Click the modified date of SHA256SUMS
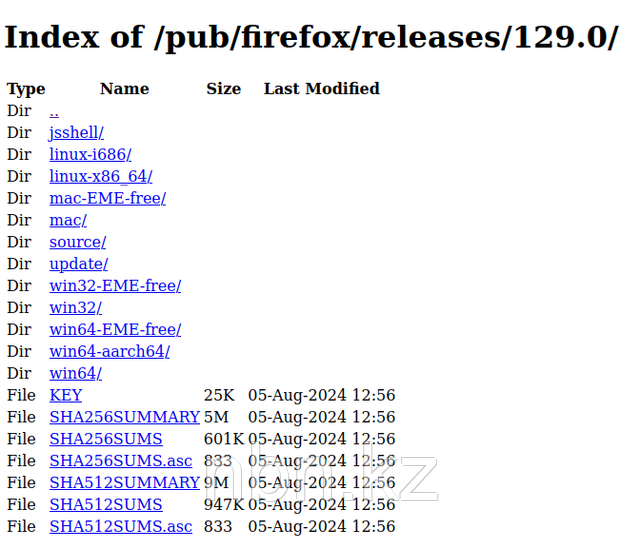 (322, 439)
